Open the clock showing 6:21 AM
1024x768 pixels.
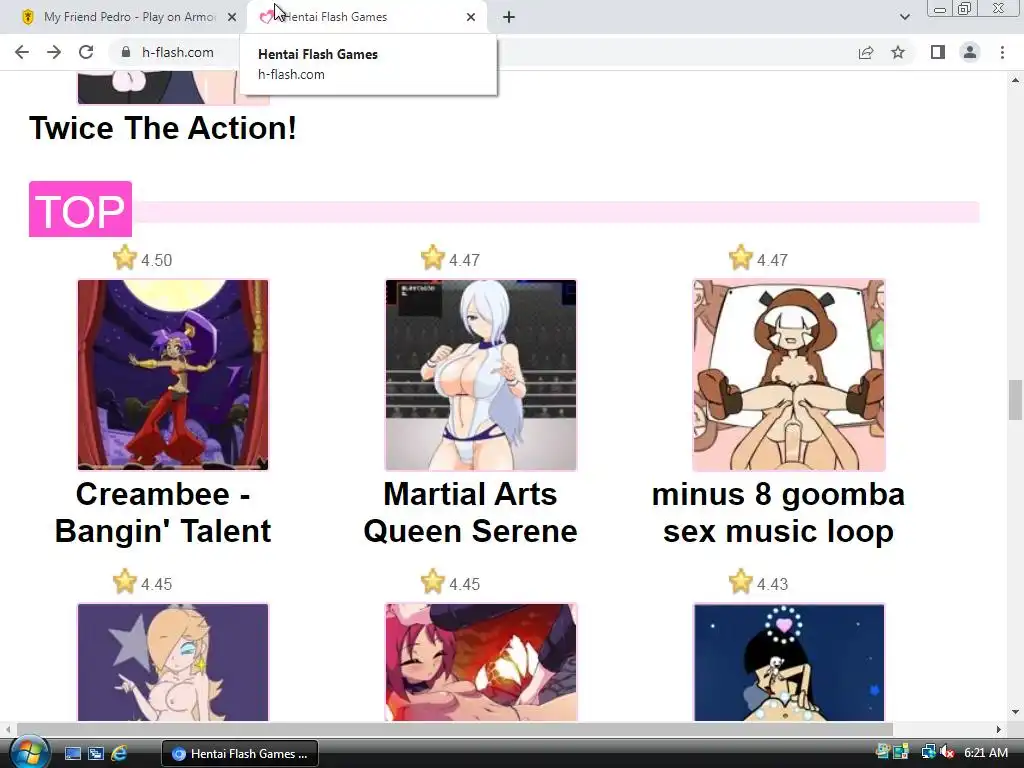pos(986,753)
